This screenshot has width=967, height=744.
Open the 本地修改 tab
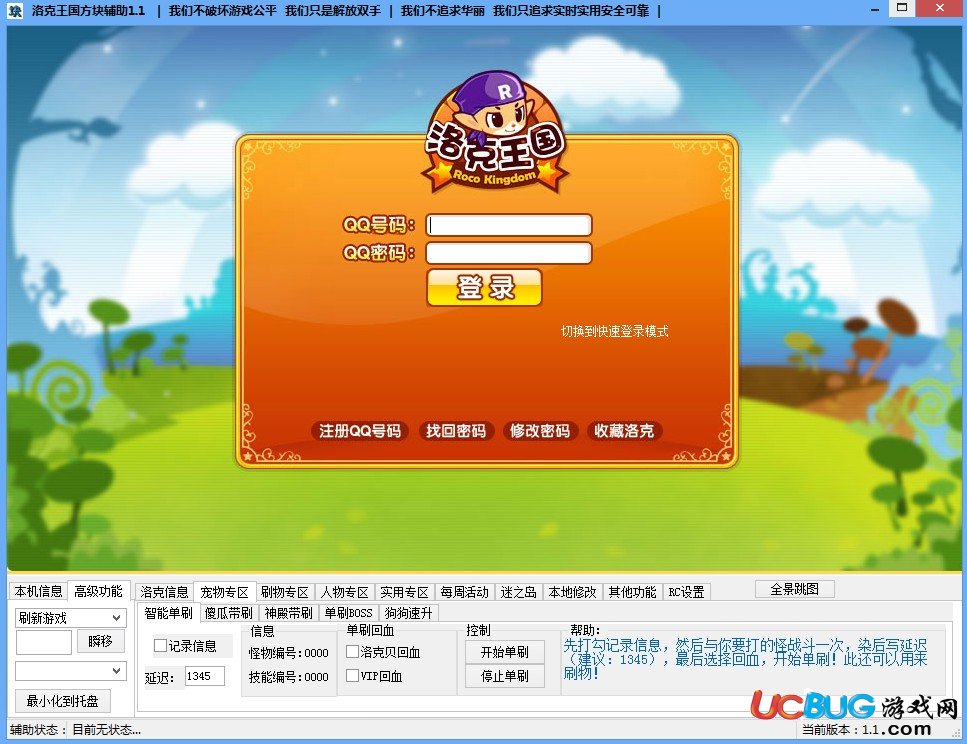[x=572, y=592]
